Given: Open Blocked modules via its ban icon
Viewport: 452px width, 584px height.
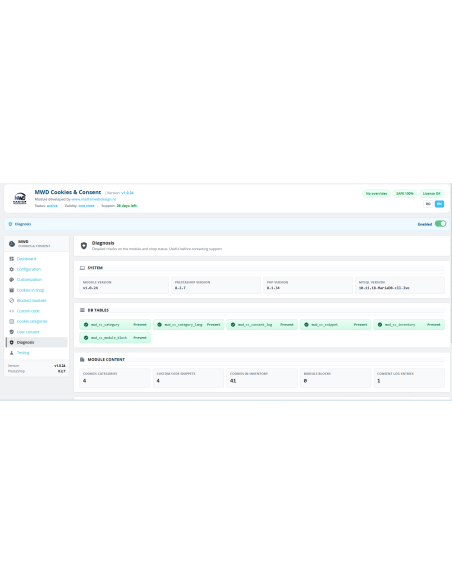Looking at the screenshot, I should [12, 300].
